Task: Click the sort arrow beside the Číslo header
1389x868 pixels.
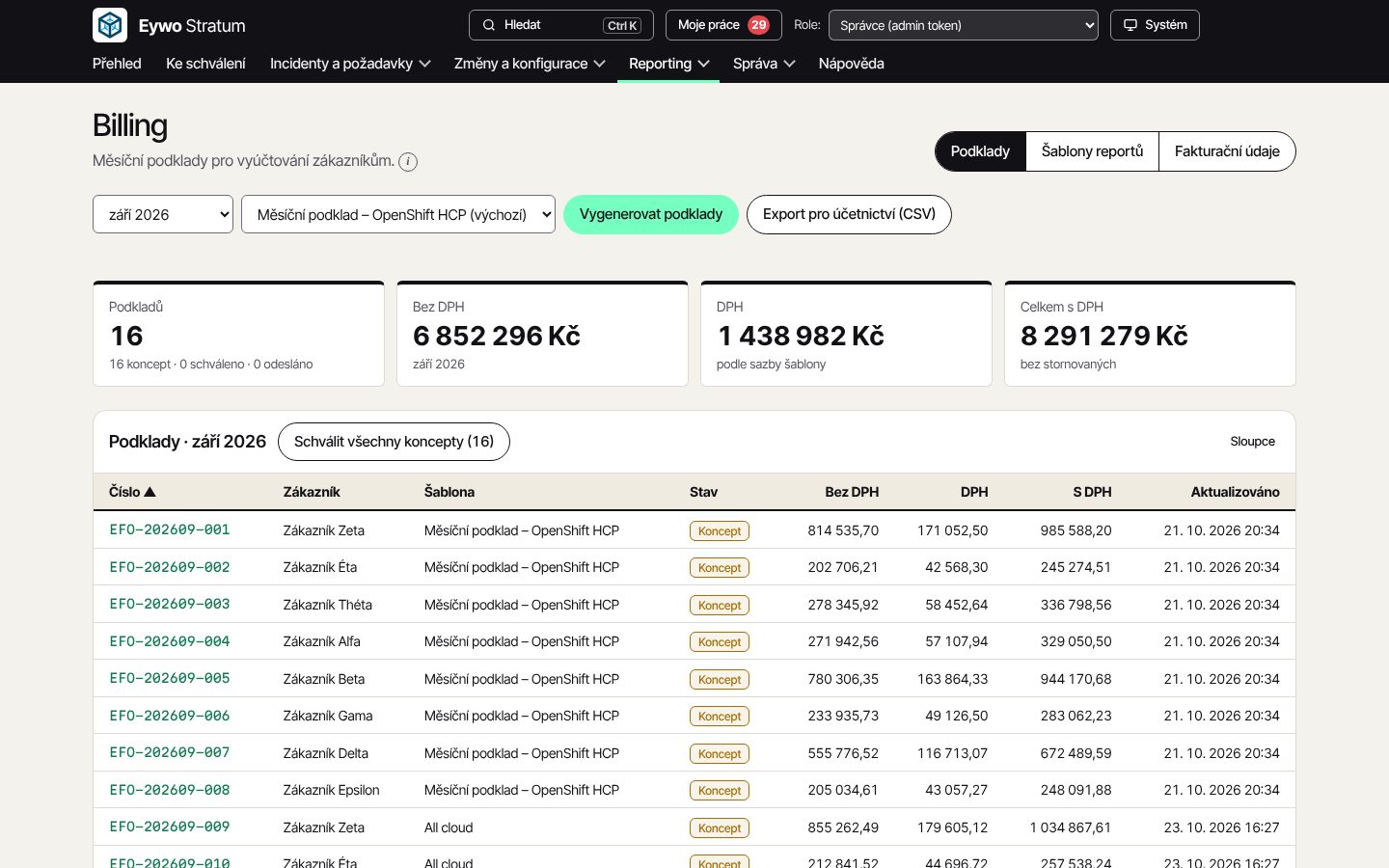Action: (x=150, y=492)
